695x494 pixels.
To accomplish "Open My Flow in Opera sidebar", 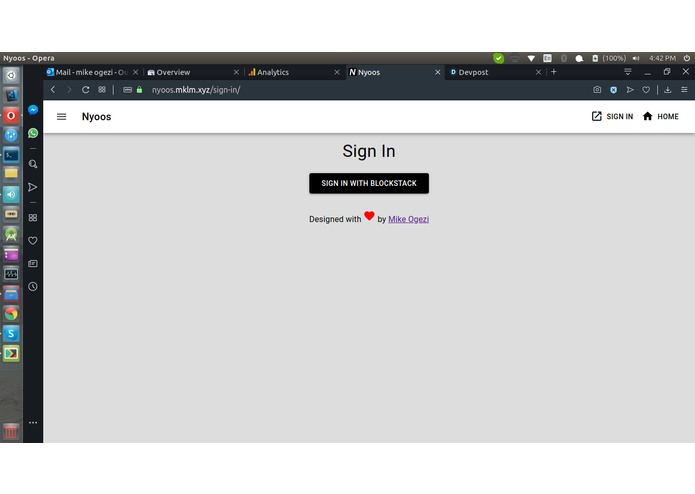I will click(33, 187).
